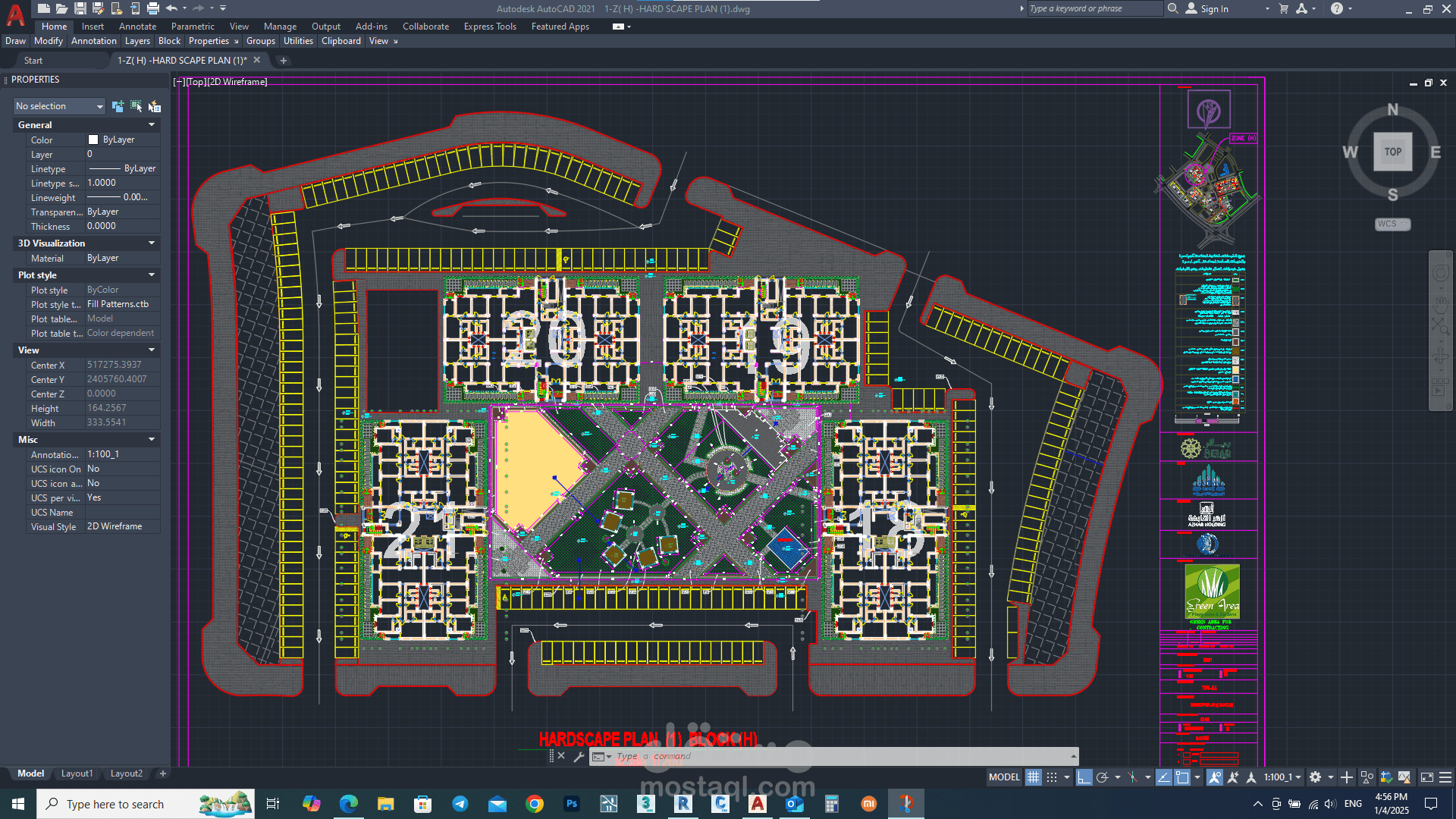This screenshot has width=1456, height=819.
Task: Toggle Ortho mode in status bar
Action: pos(1084,777)
